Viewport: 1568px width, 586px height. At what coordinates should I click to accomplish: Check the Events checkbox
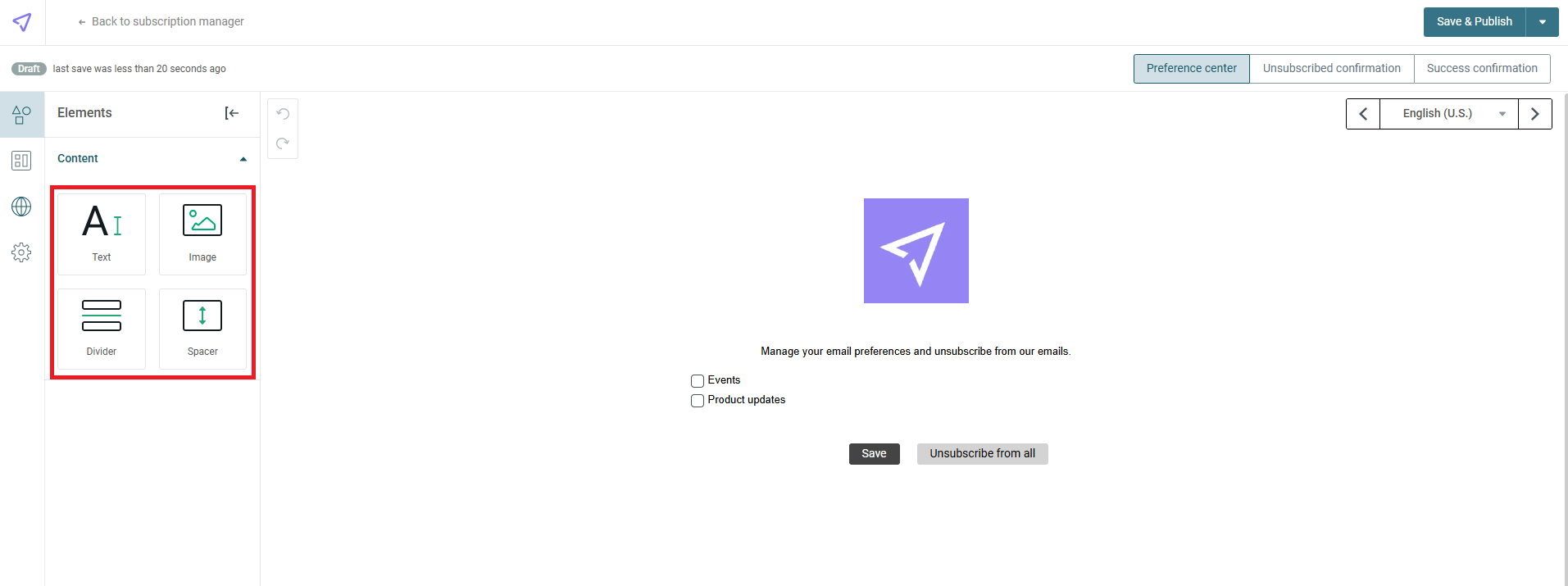coord(698,381)
